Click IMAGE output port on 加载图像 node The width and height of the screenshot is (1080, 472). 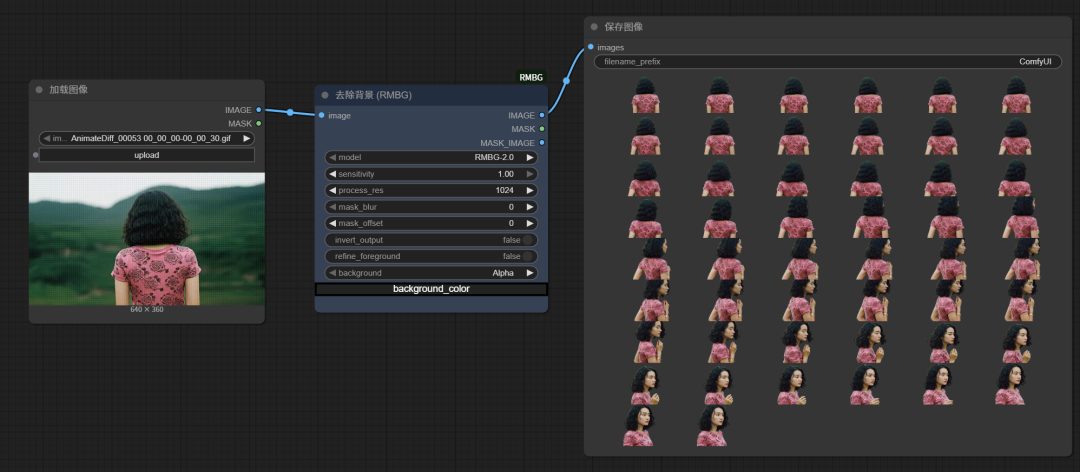click(259, 110)
